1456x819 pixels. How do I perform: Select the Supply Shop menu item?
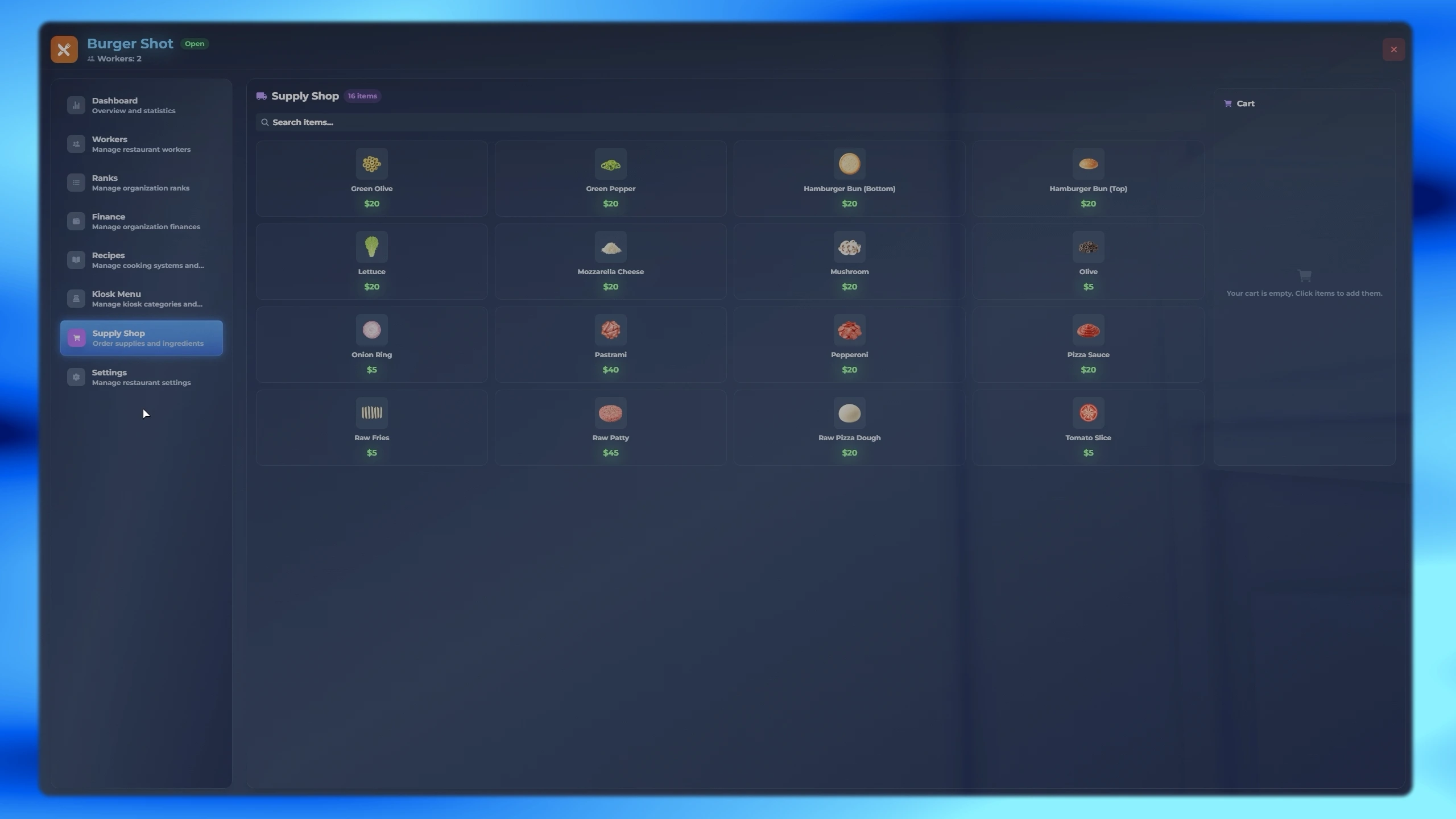pyautogui.click(x=142, y=338)
